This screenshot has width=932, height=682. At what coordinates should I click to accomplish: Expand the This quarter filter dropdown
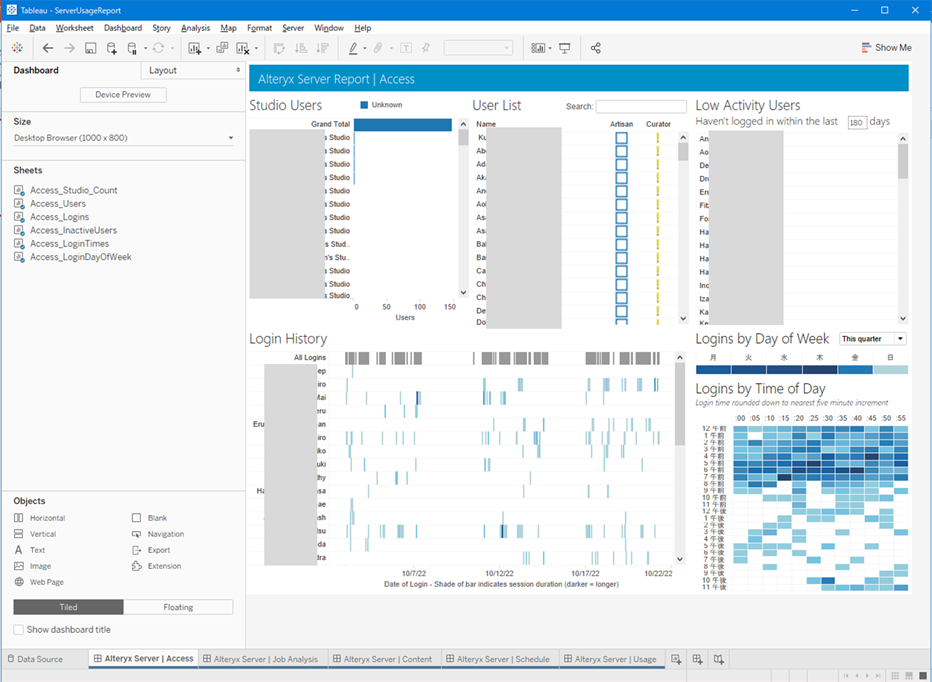(900, 340)
